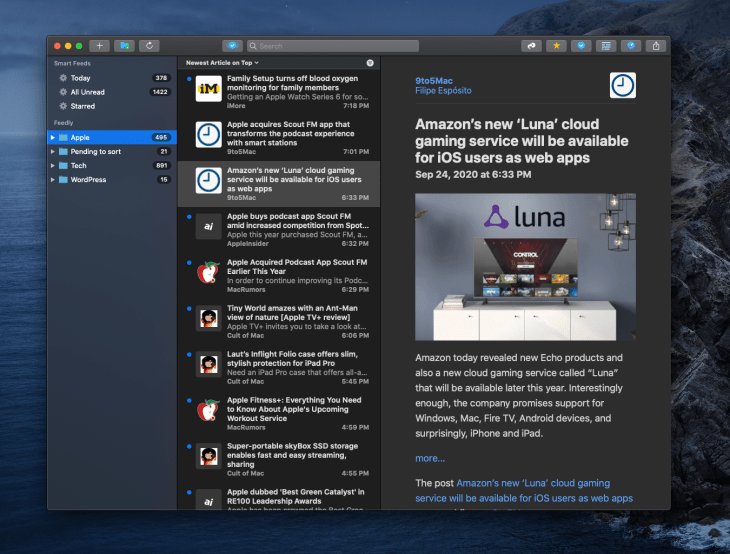Open Laut's Inflight Folio case article

coord(279,368)
